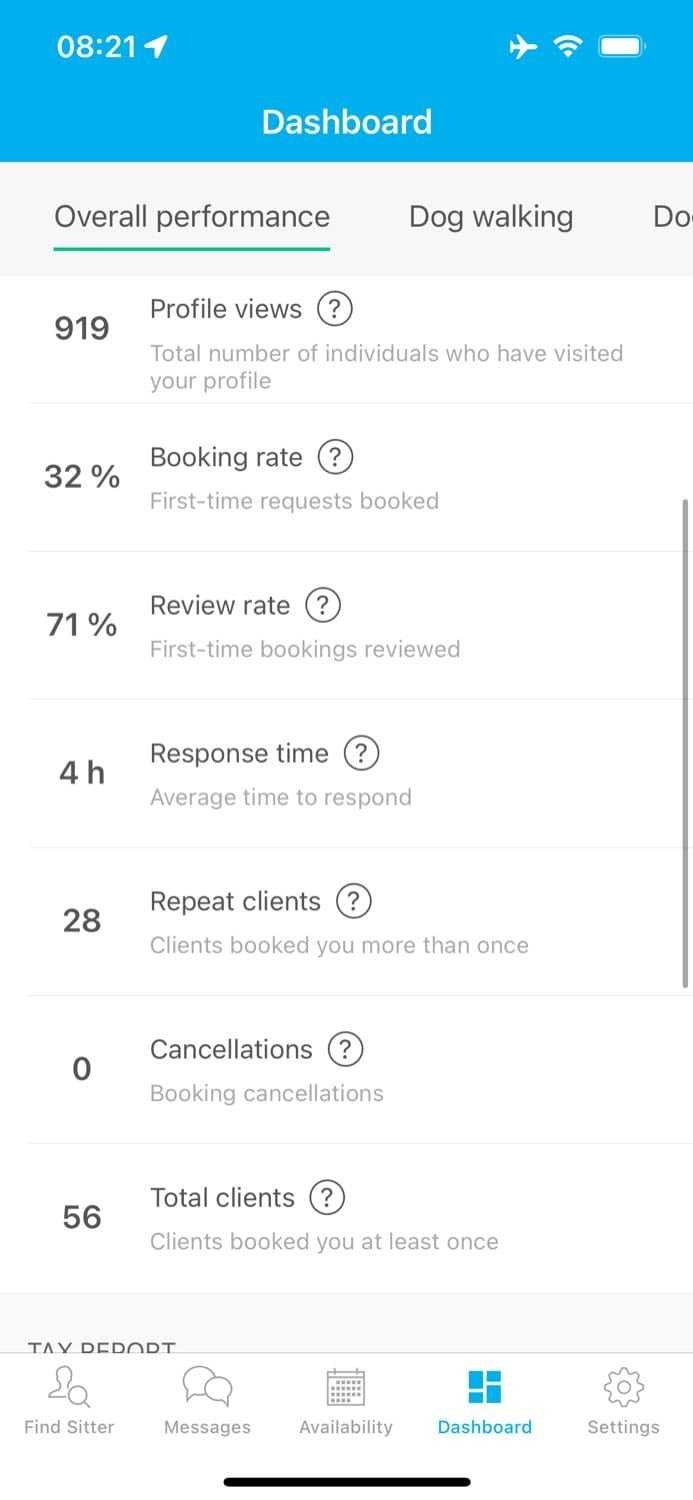Image resolution: width=693 pixels, height=1500 pixels.
Task: Open the Repeat clients help icon
Action: (353, 901)
